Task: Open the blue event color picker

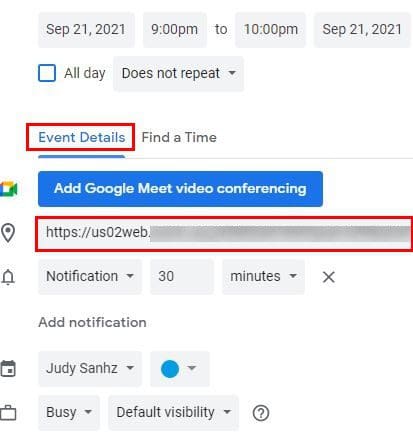Action: [180, 369]
